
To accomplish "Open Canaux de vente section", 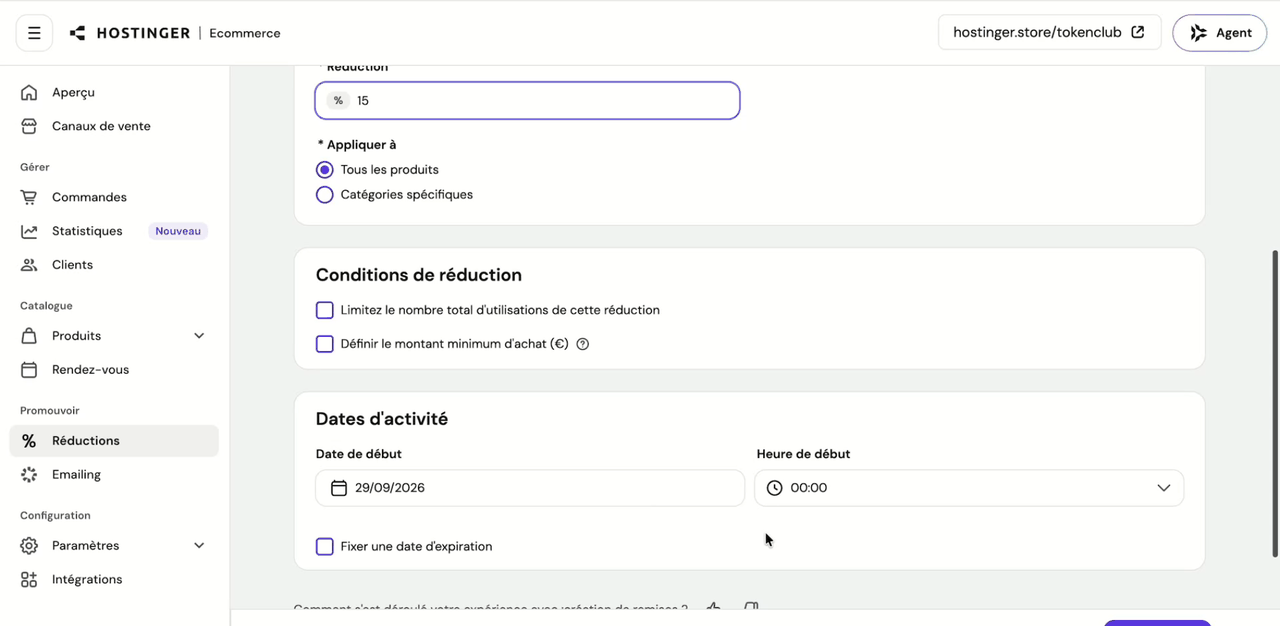I will 114,126.
